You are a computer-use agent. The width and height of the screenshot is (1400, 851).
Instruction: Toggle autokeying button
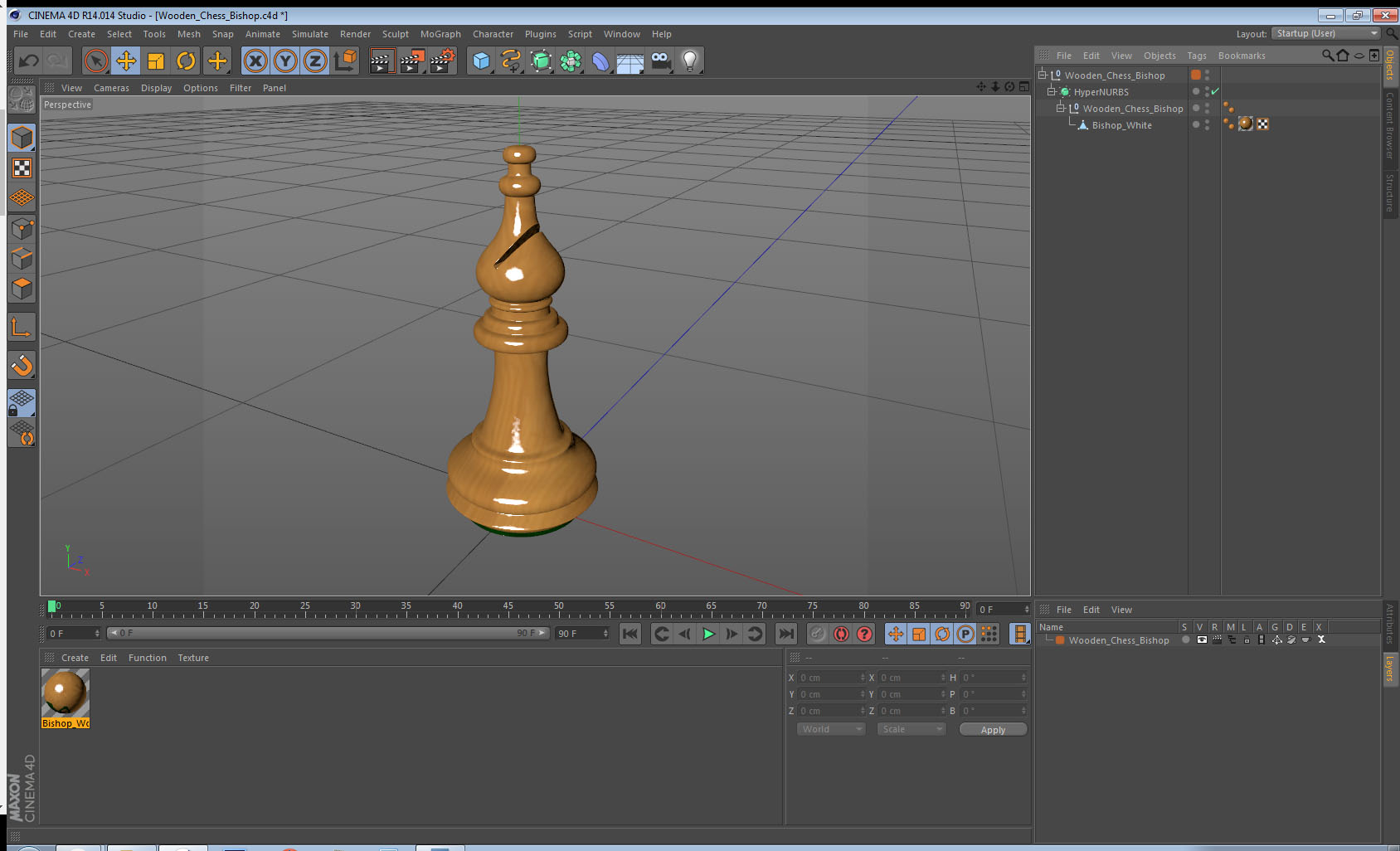click(x=841, y=634)
